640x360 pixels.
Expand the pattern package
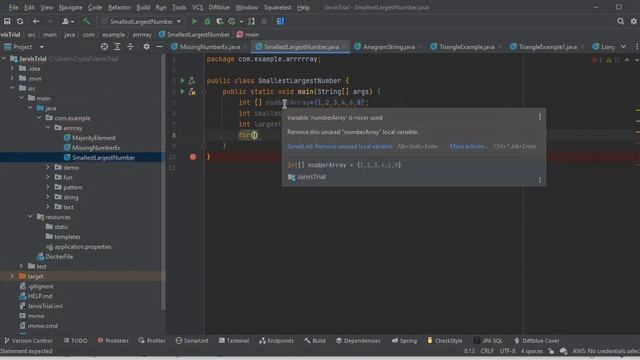click(48, 187)
